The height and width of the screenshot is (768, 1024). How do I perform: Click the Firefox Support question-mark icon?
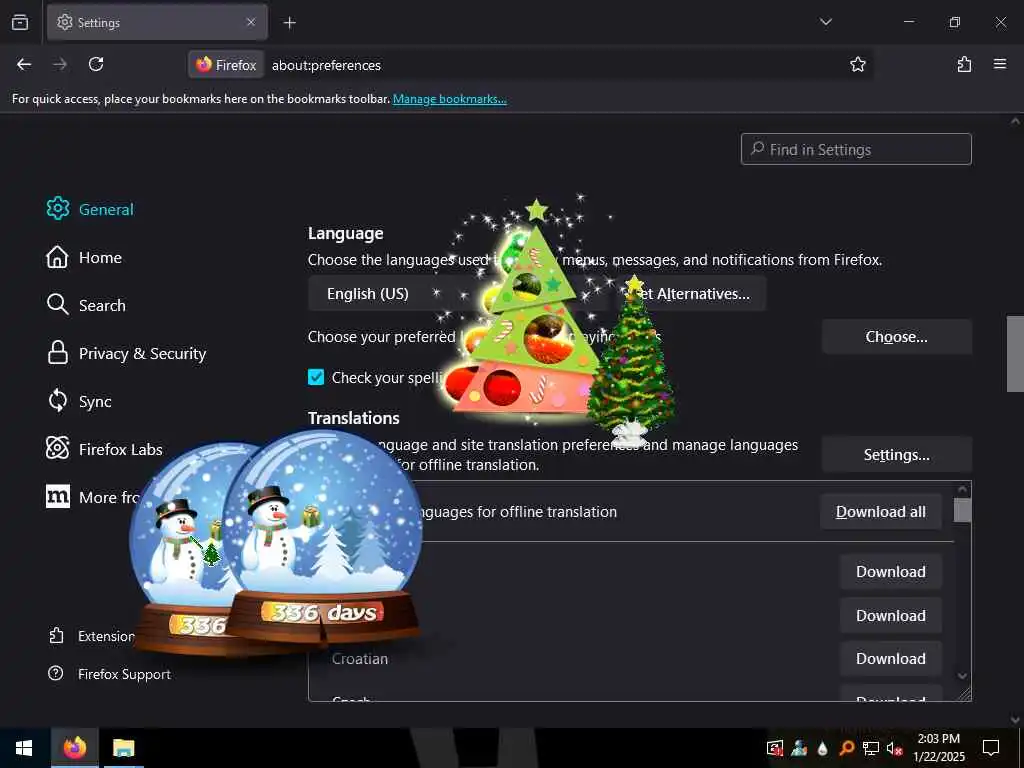(x=56, y=673)
